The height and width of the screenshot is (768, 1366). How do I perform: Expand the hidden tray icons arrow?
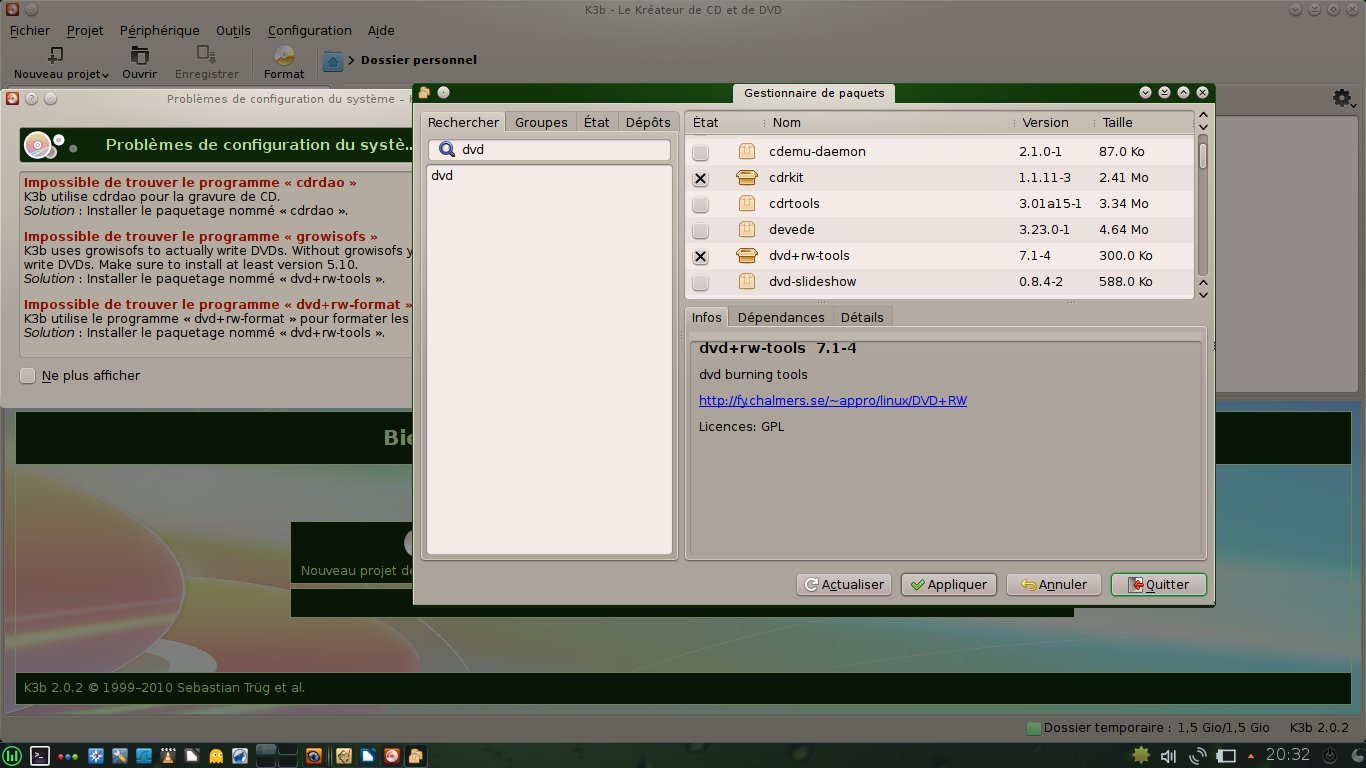(1253, 755)
